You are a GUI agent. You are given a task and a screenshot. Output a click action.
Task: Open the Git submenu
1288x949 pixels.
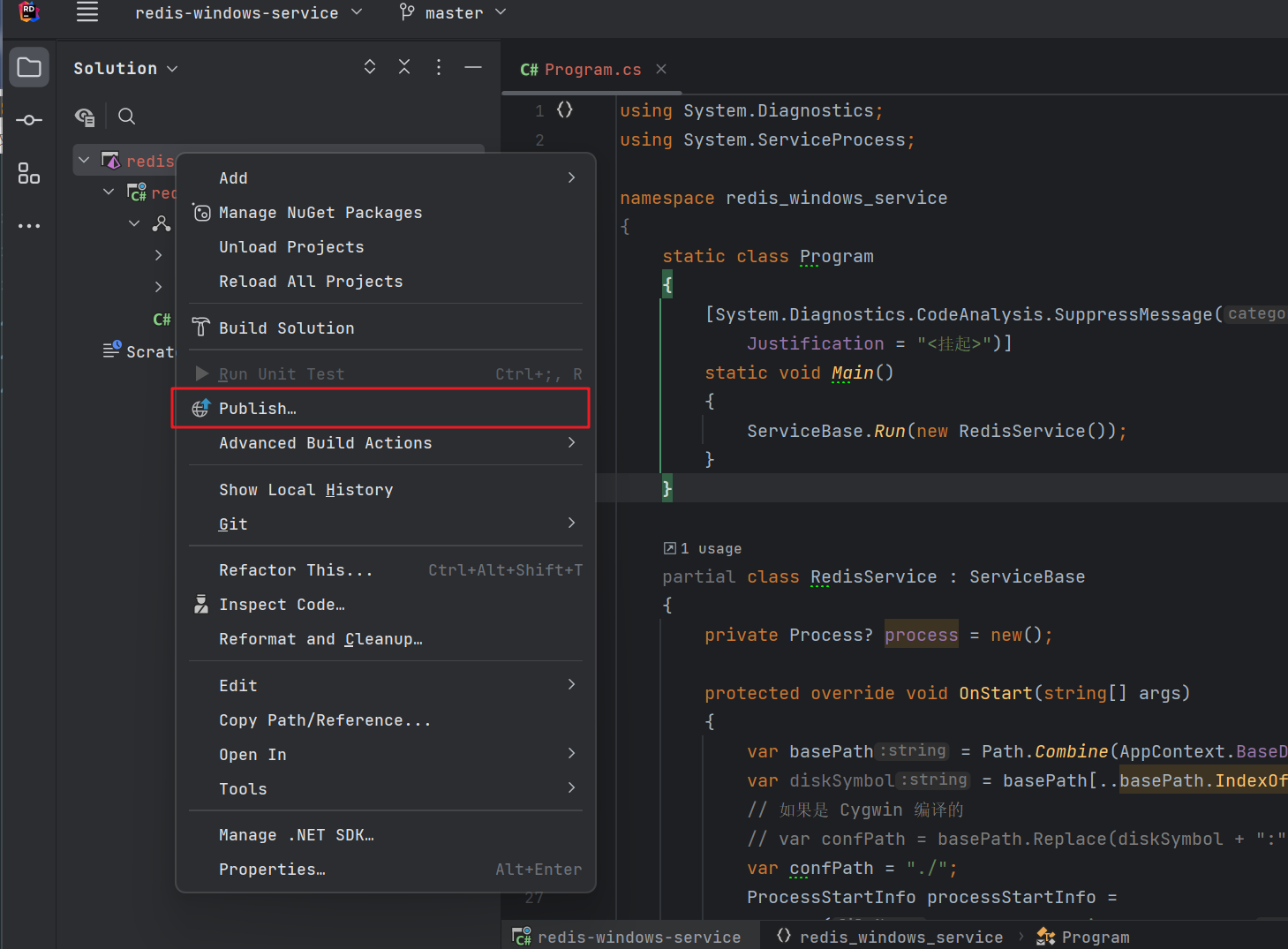386,523
